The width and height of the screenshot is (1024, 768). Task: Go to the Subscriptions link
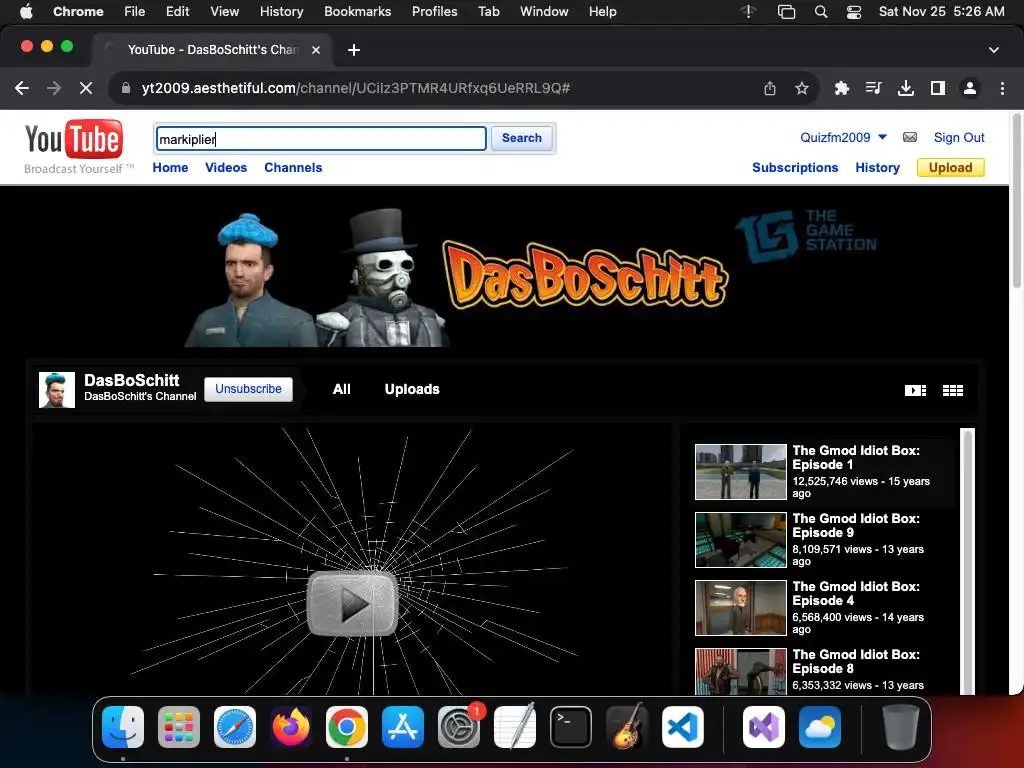[795, 168]
